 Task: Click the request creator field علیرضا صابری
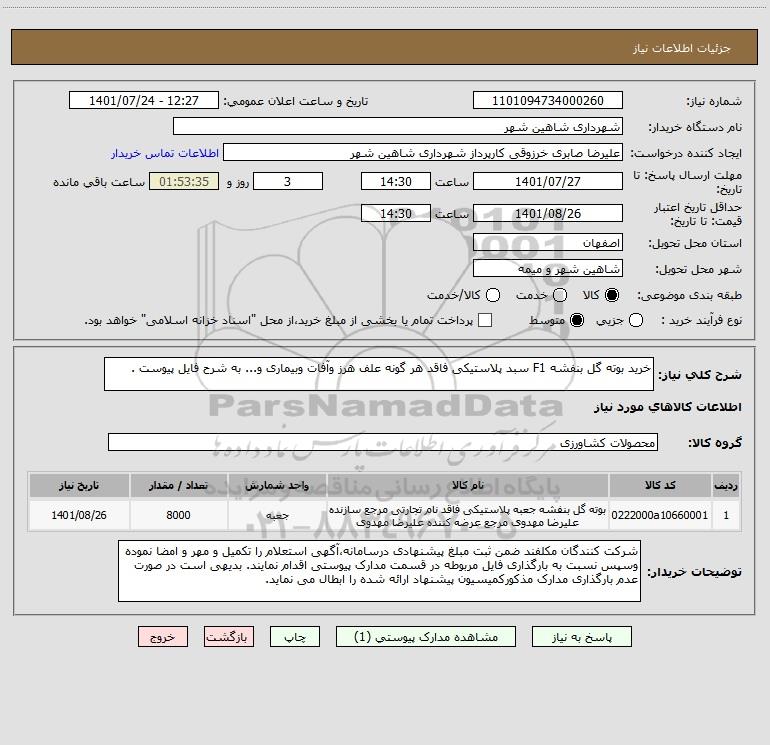pyautogui.click(x=423, y=153)
